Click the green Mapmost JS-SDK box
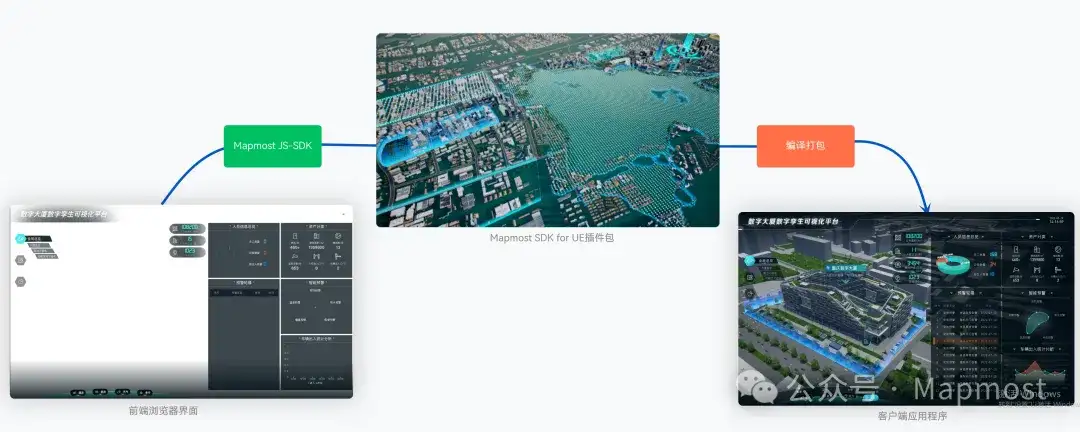 (273, 146)
